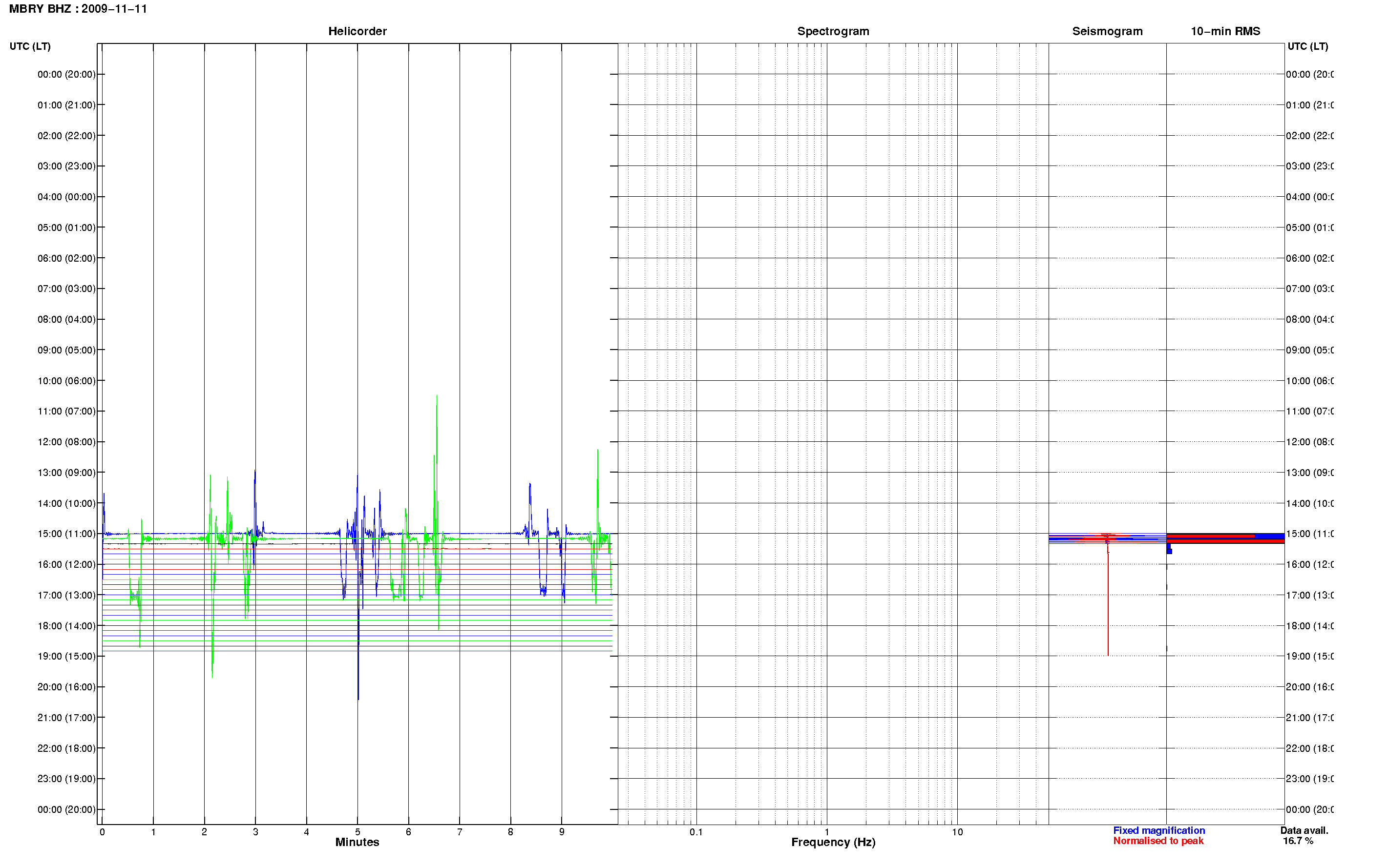Select the left 22:00 (18:00) time label
This screenshot has width=1389, height=868.
click(x=66, y=748)
